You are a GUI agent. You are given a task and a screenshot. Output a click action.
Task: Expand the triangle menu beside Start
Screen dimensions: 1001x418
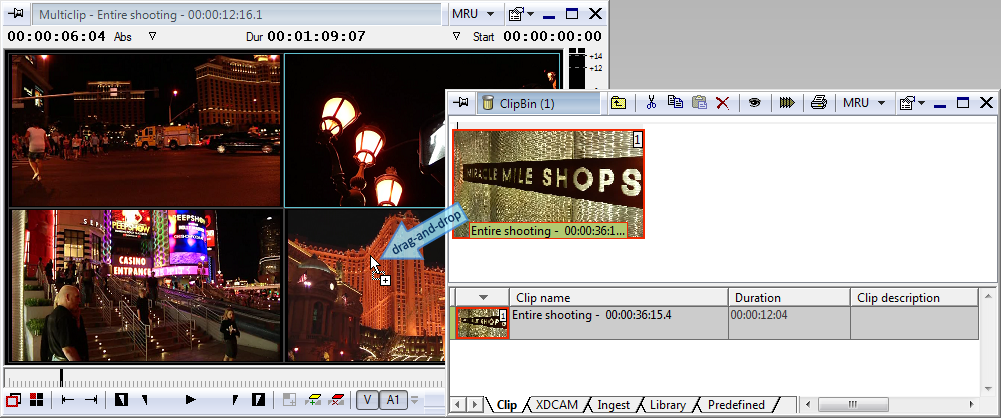click(x=456, y=36)
